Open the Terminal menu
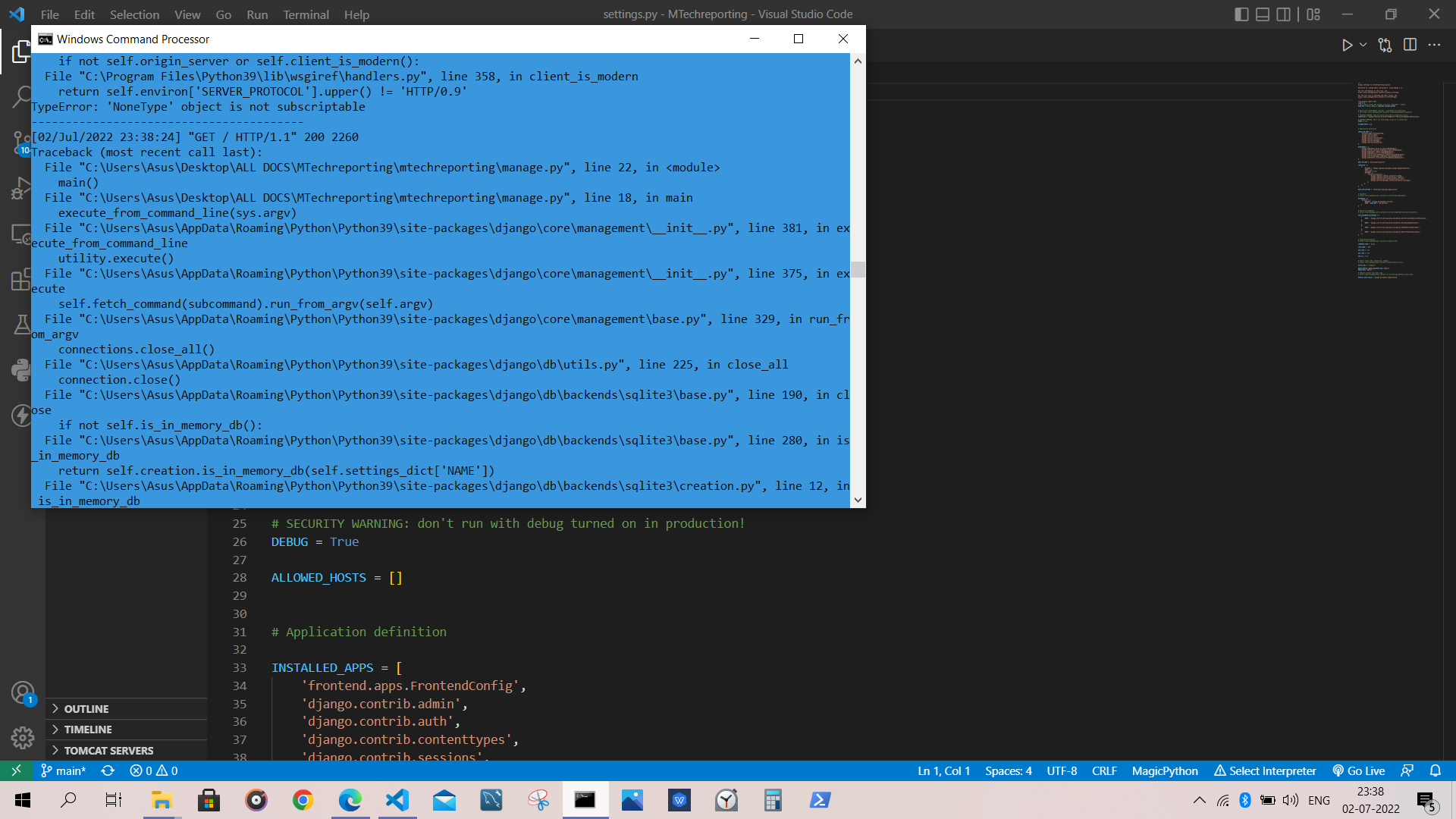1456x819 pixels. coord(306,14)
